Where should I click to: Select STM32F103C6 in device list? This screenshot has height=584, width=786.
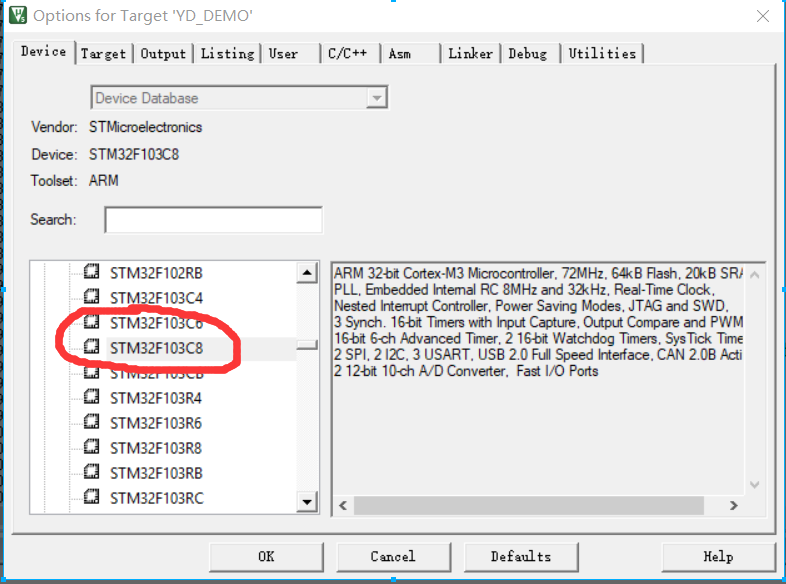tap(156, 323)
